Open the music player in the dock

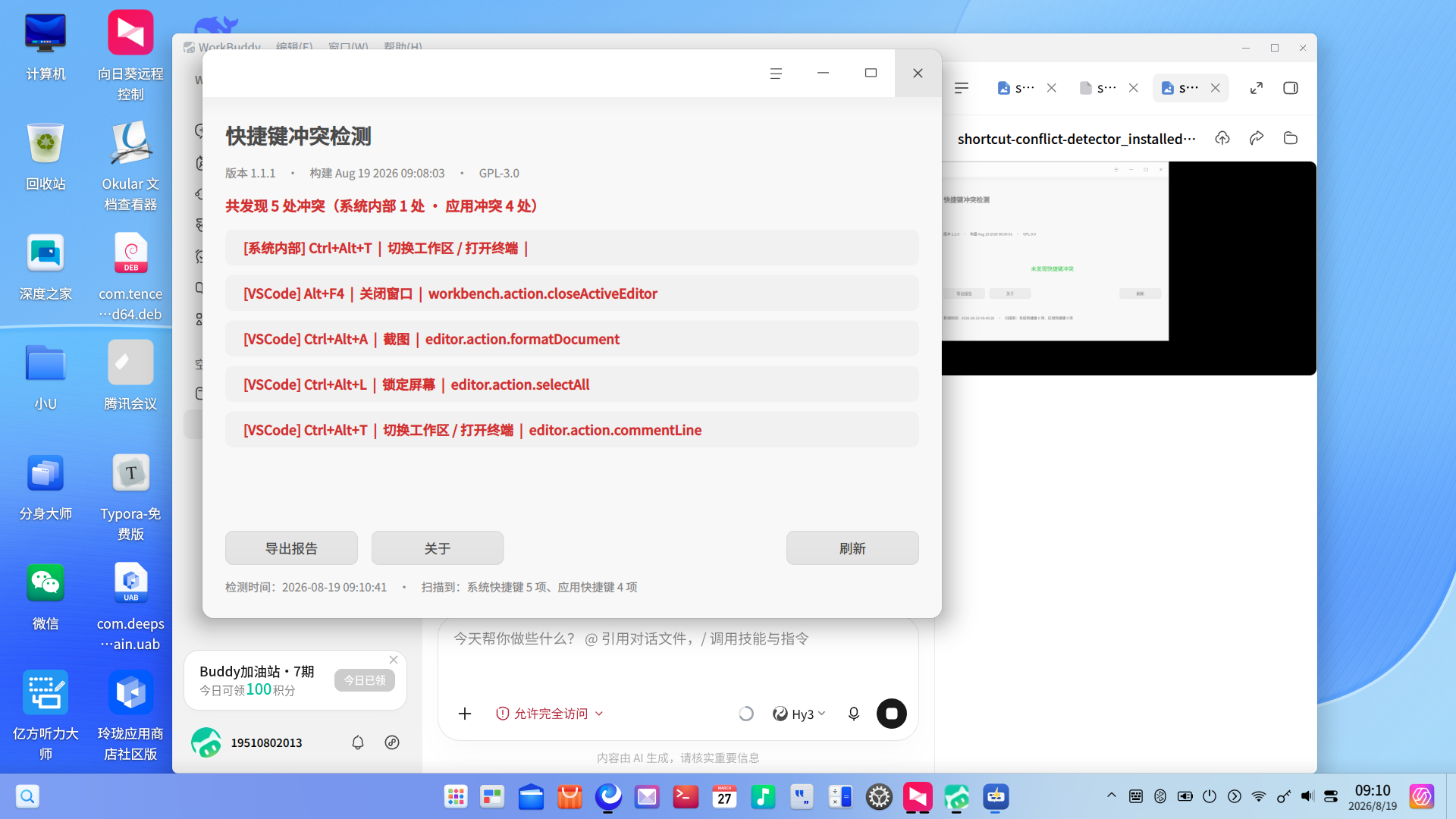click(x=763, y=796)
